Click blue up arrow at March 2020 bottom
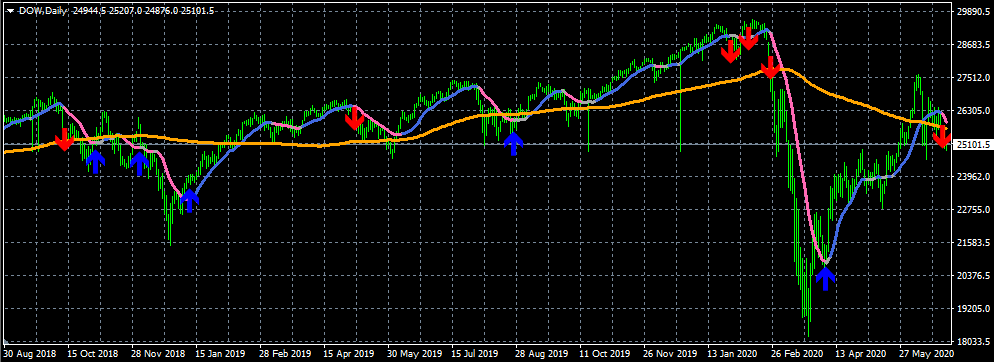994x362 pixels. [825, 279]
